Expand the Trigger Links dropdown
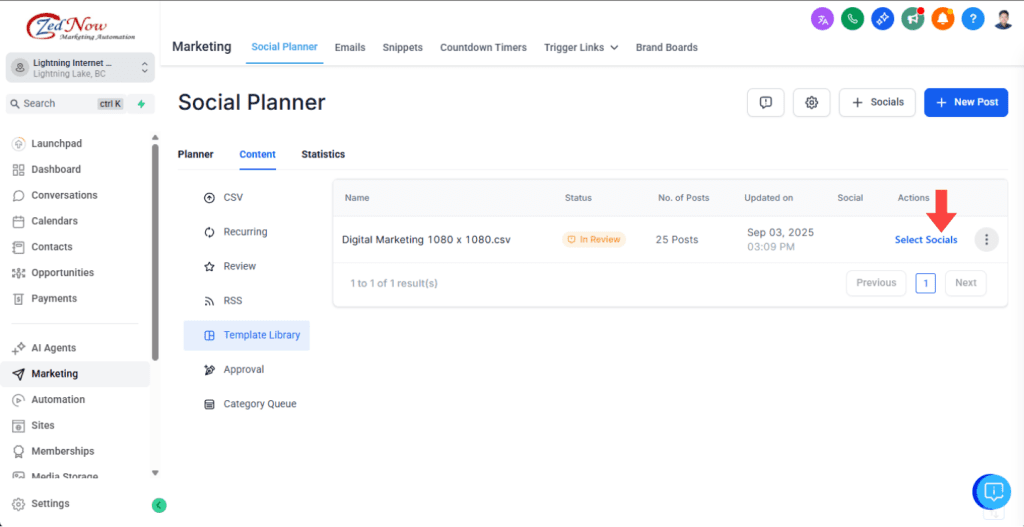Viewport: 1024px width, 527px height. click(x=581, y=47)
